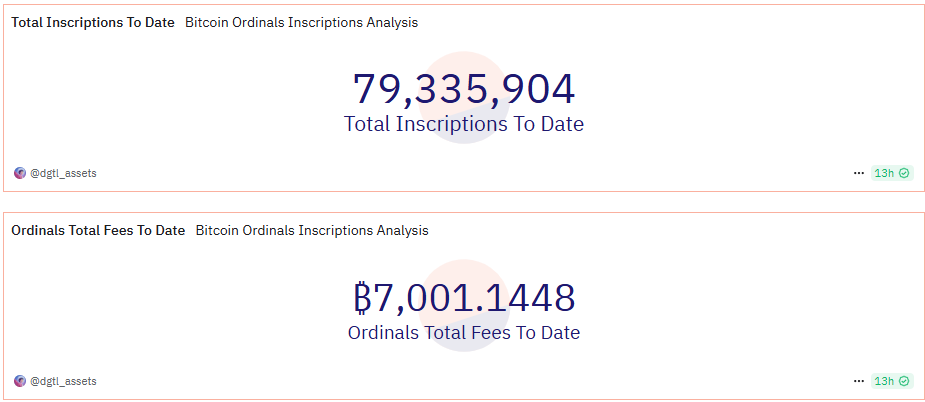Viewport: 925px width, 402px height.
Task: Open three-dot menu in Total Inscriptions panel
Action: pos(858,173)
